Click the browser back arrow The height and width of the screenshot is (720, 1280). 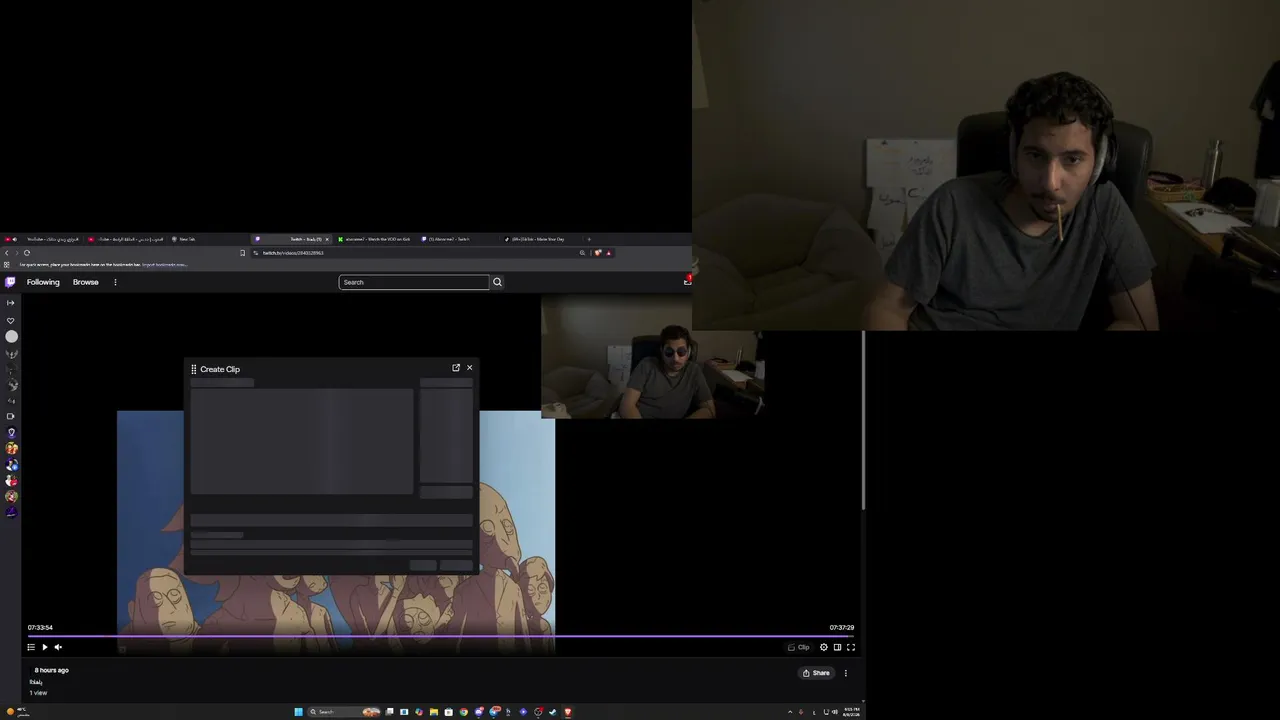click(6, 253)
